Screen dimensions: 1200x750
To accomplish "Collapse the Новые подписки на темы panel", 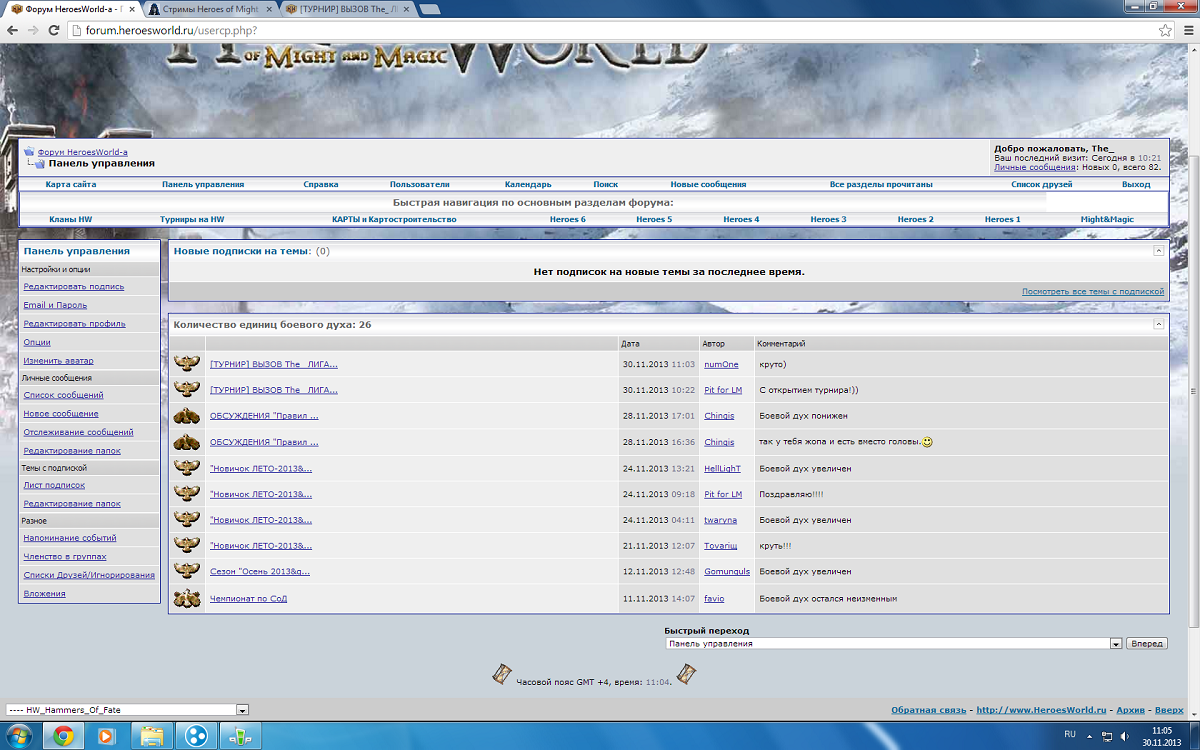I will tap(1159, 251).
